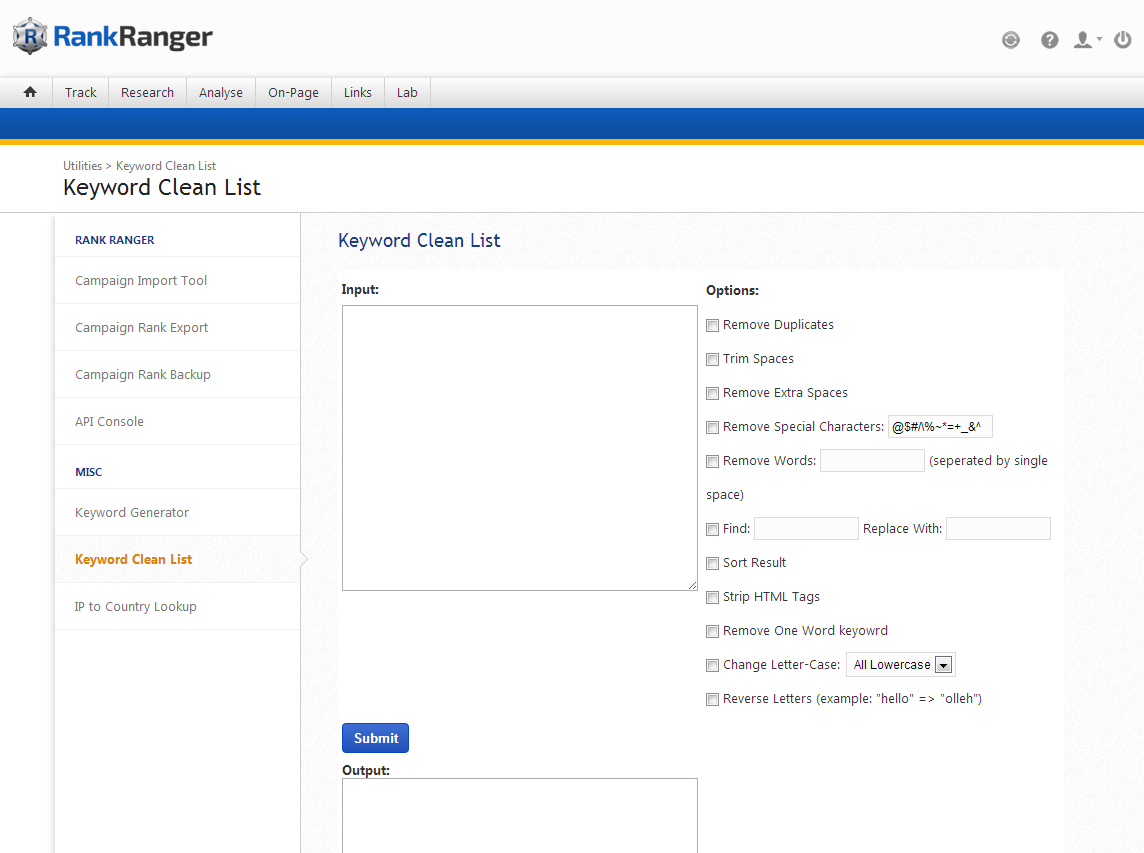Click the power logout icon
This screenshot has height=853, width=1144.
coord(1123,40)
